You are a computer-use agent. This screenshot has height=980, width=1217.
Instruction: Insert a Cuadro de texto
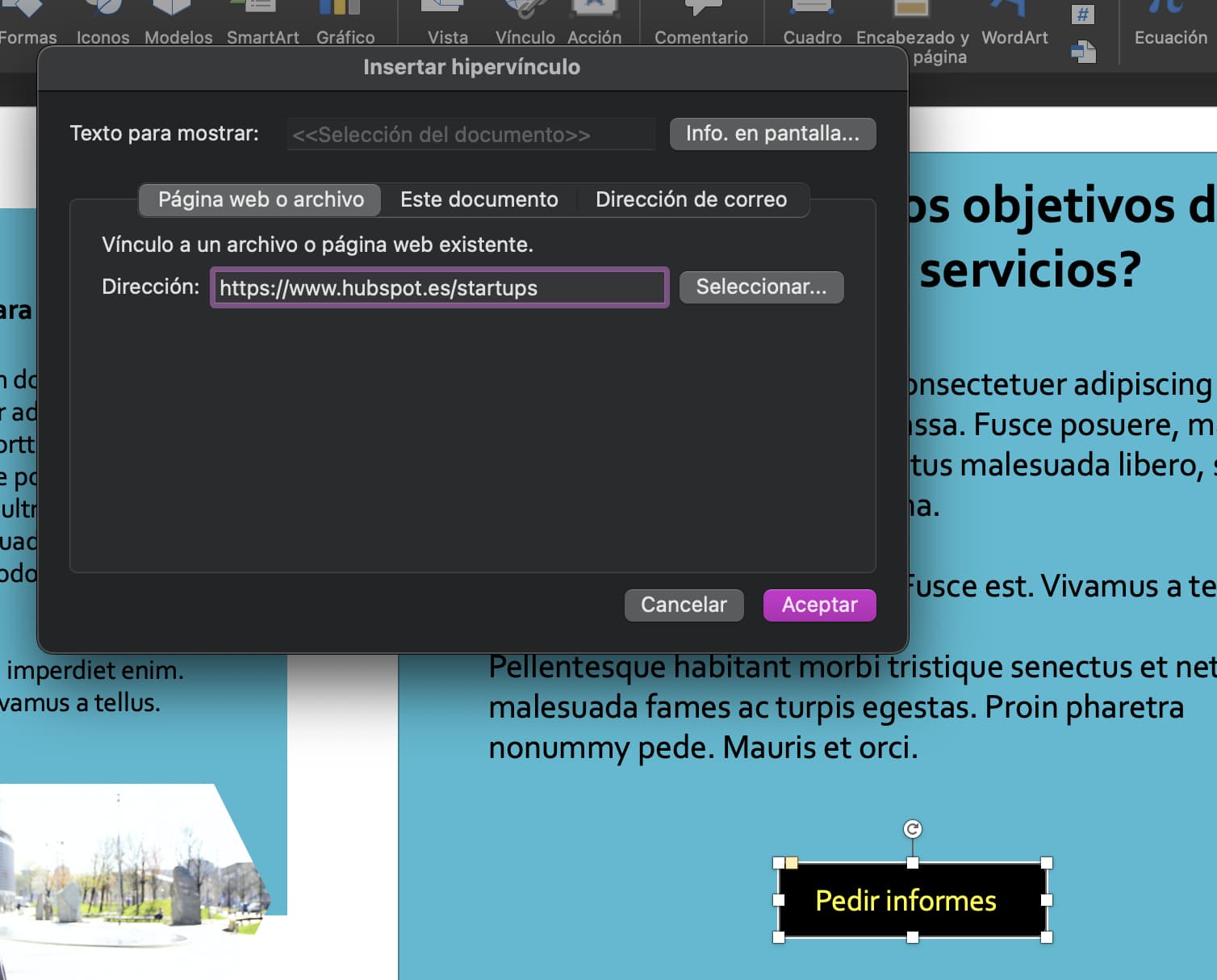coord(811,20)
